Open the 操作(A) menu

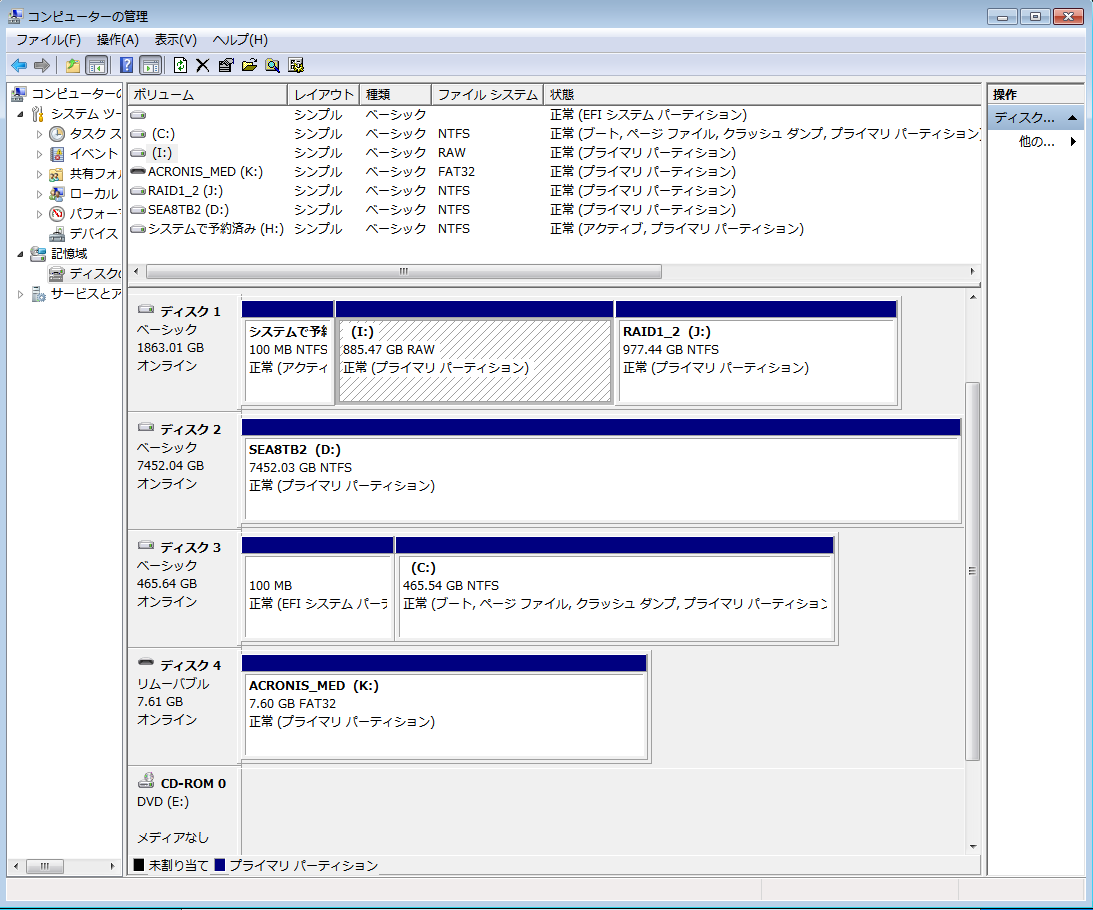click(x=117, y=40)
